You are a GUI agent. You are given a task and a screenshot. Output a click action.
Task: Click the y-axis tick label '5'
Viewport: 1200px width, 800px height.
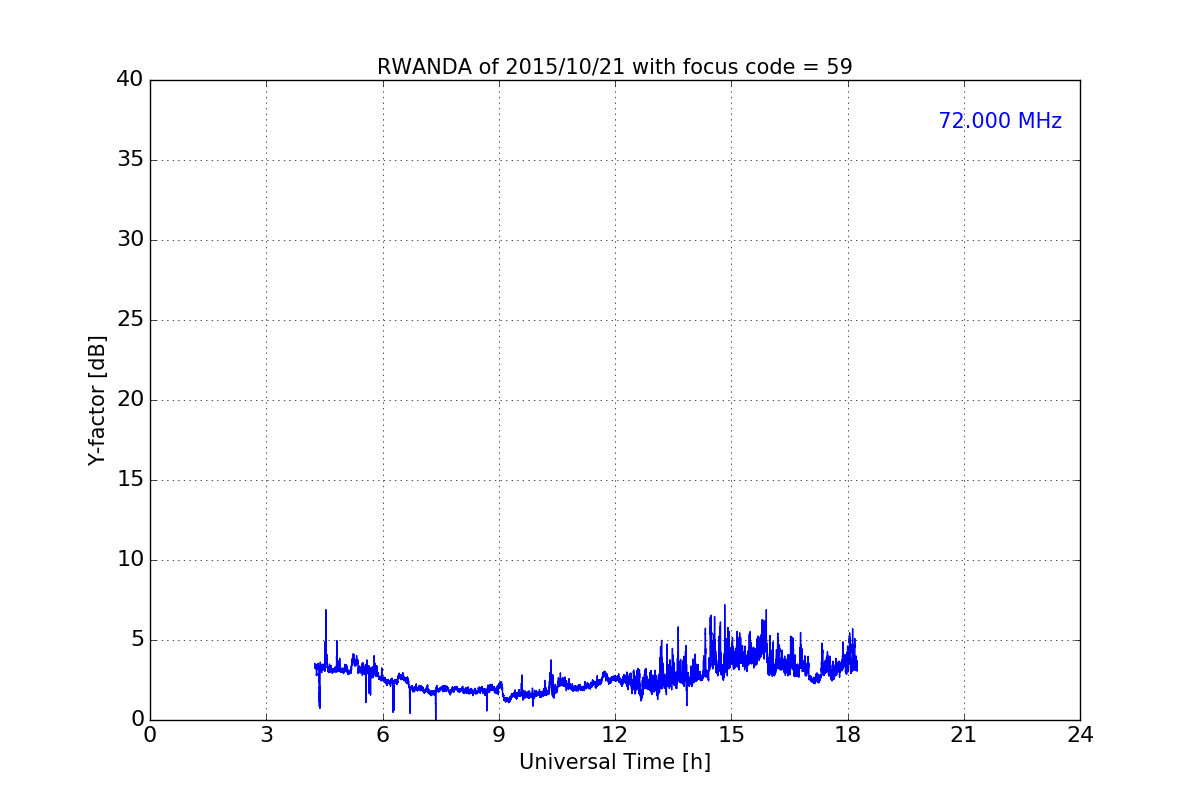[x=136, y=640]
